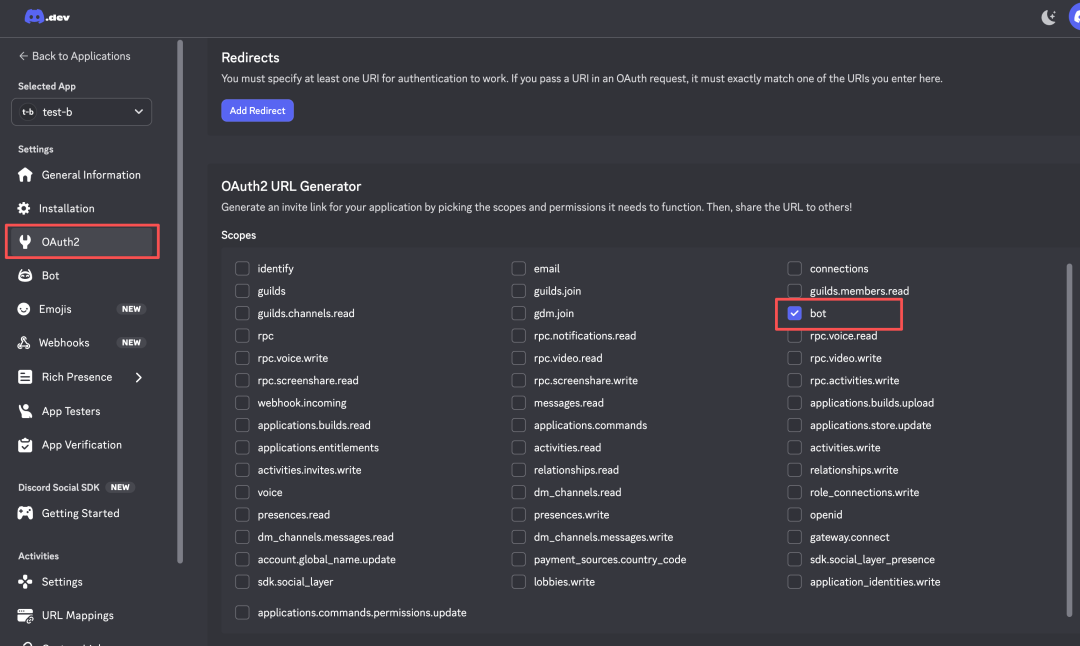Enable the identify scope checkbox
The height and width of the screenshot is (646, 1080).
pyautogui.click(x=242, y=268)
